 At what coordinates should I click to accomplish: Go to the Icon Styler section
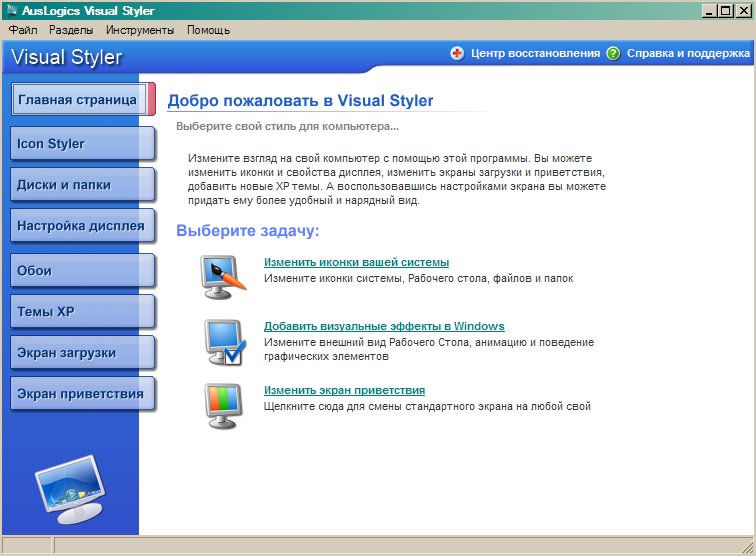(82, 144)
